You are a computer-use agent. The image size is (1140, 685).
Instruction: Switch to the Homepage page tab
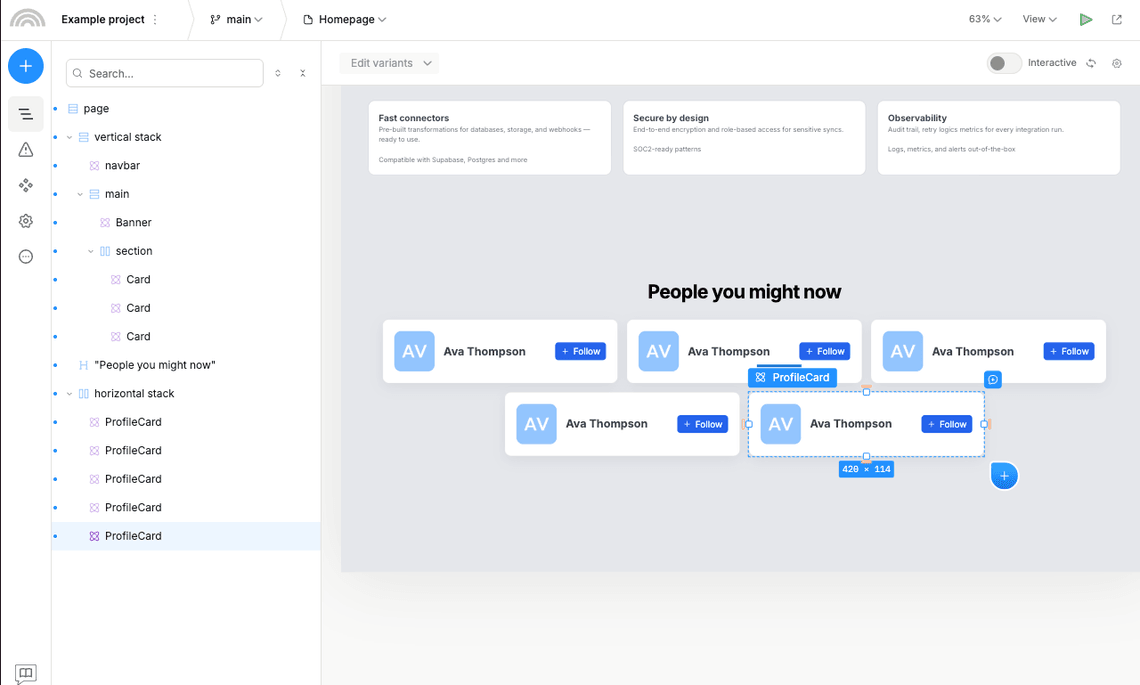pos(344,19)
